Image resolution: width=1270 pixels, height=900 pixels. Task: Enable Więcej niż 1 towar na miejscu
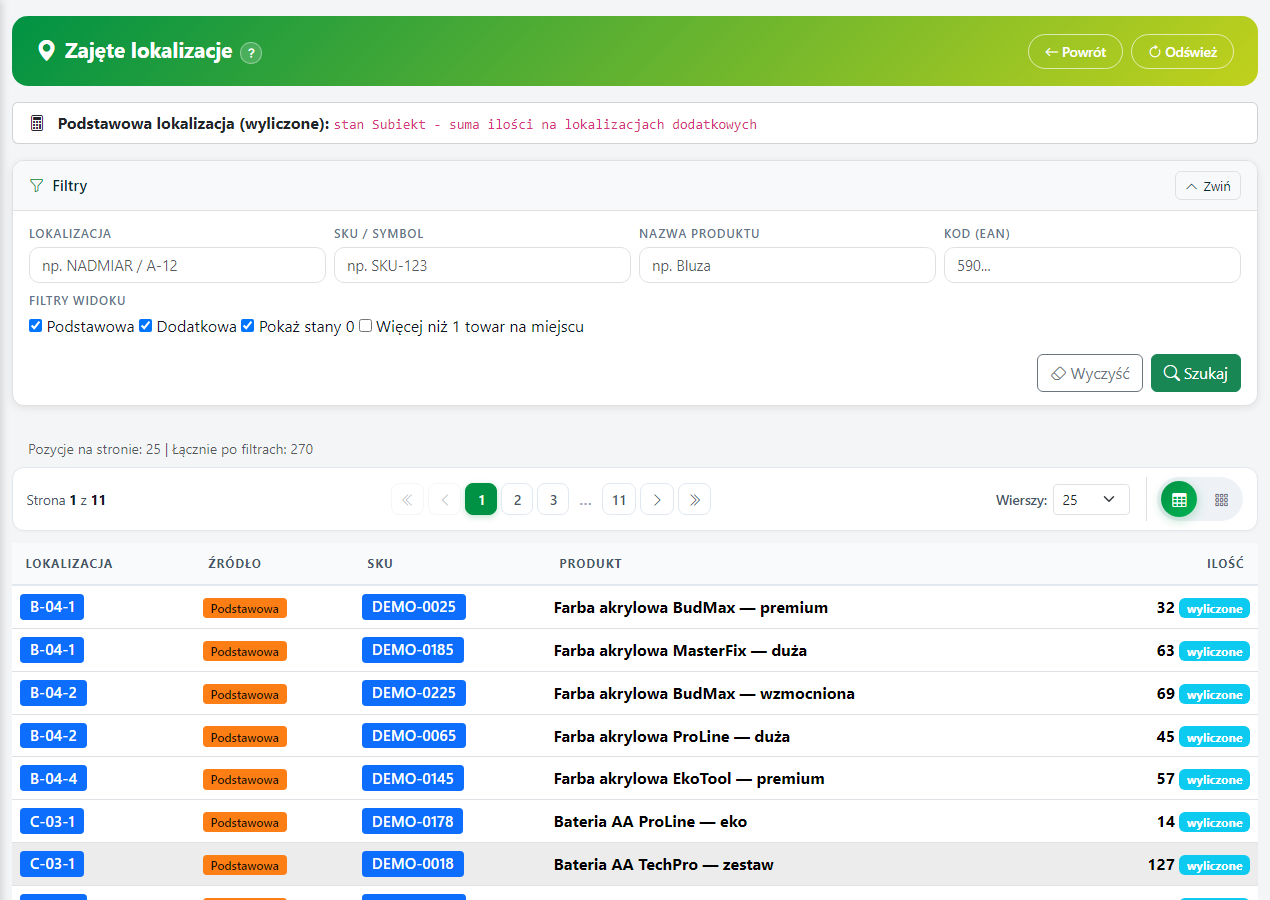tap(366, 326)
